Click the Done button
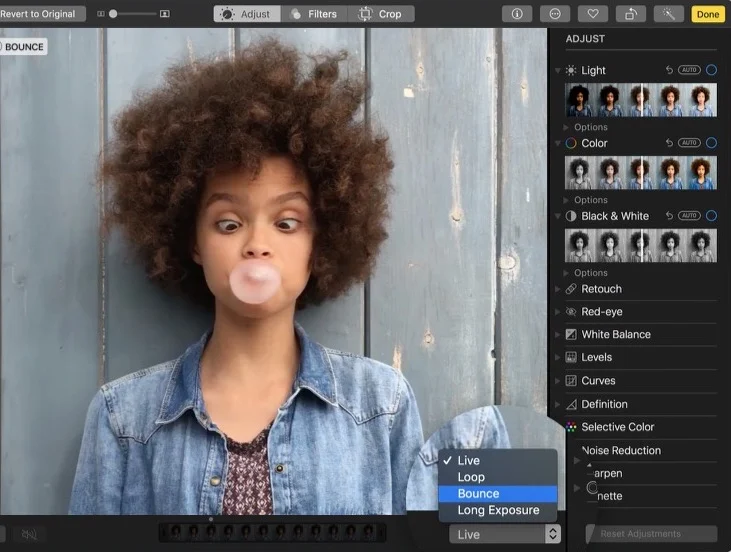Screen dimensions: 731x552 tap(708, 14)
